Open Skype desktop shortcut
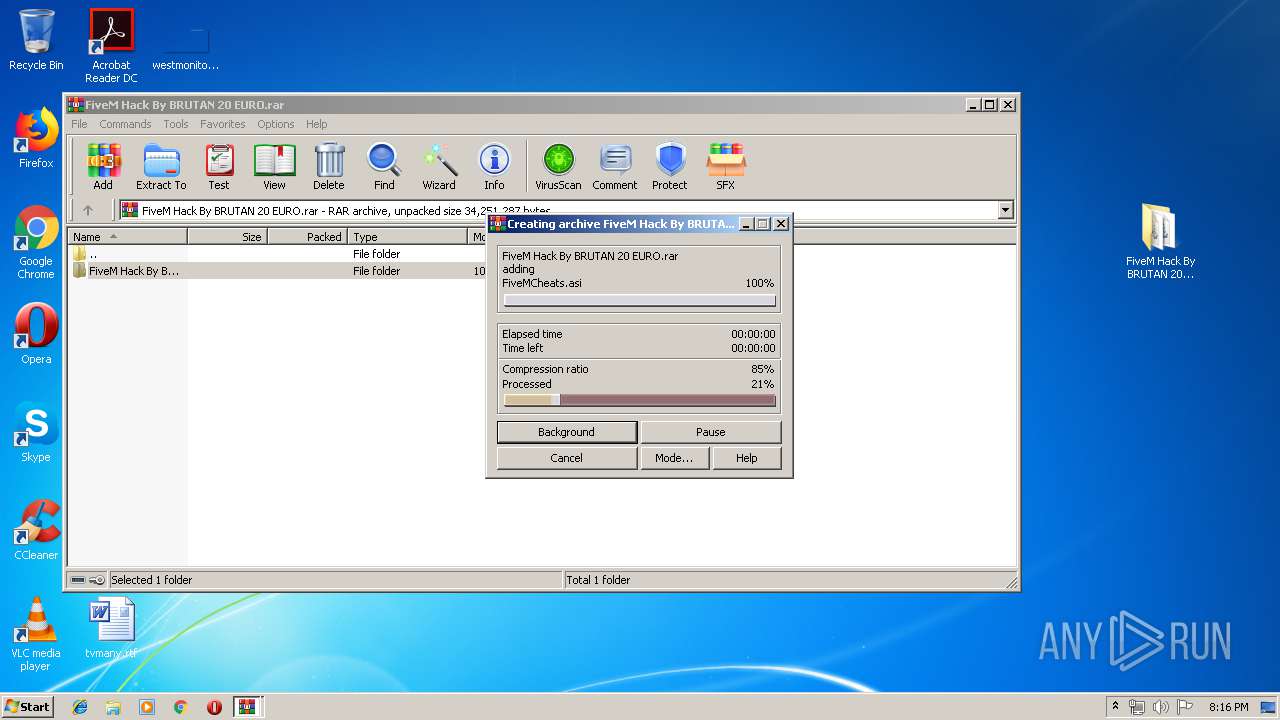The height and width of the screenshot is (720, 1280). (36, 432)
